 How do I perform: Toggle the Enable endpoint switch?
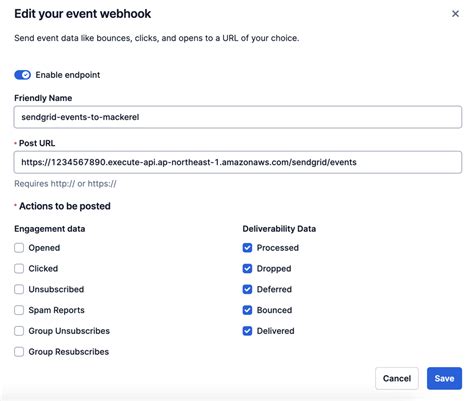coord(23,75)
